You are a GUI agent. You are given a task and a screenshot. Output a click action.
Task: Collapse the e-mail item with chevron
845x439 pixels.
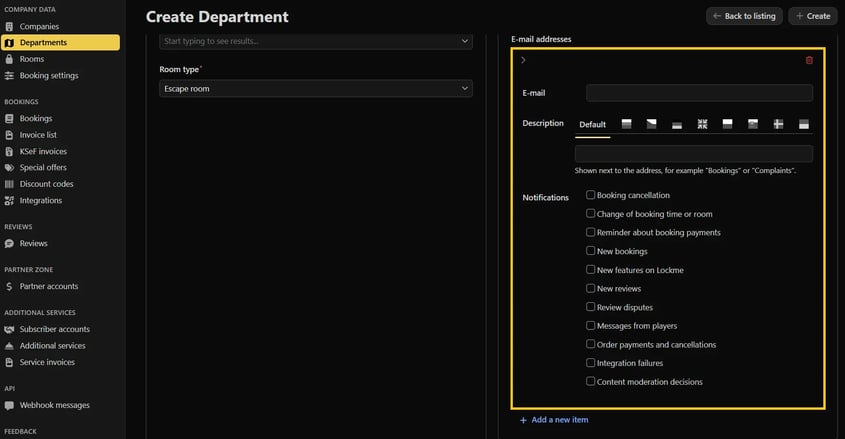point(523,60)
